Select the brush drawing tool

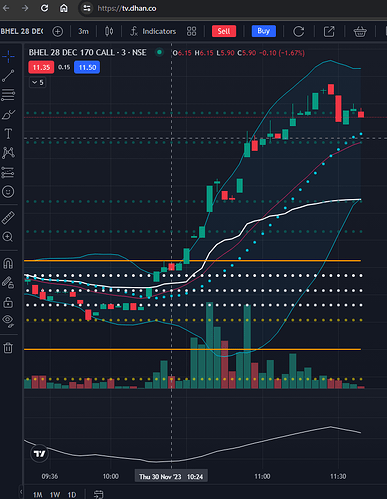pos(8,114)
